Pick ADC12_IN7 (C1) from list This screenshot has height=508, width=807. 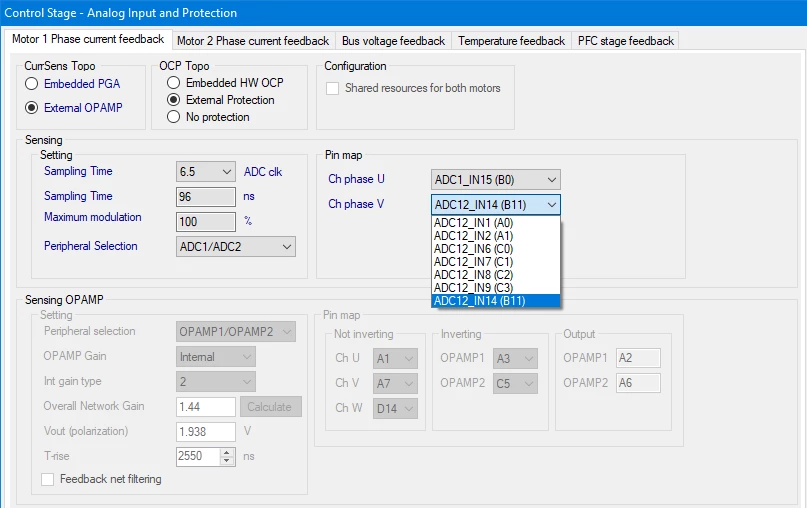[x=496, y=261]
